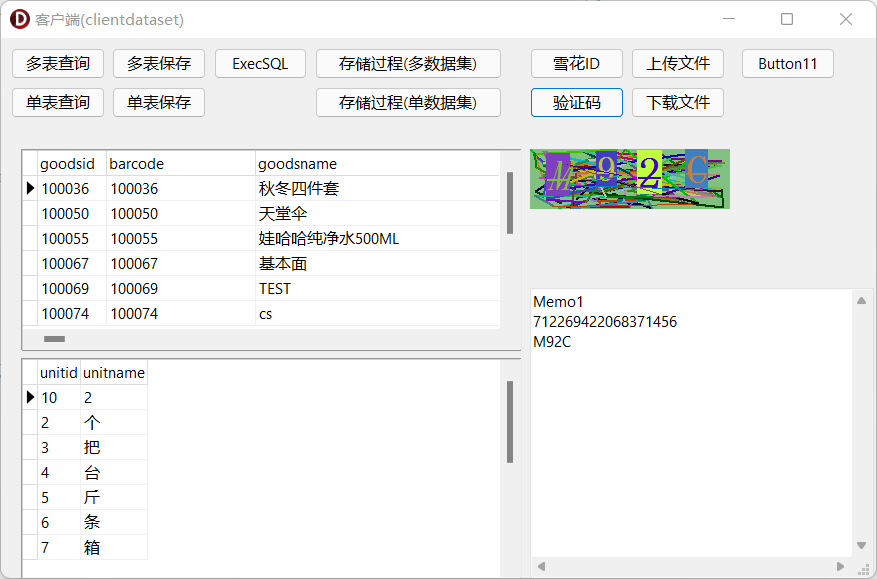Select the goodsid column header

point(72,164)
